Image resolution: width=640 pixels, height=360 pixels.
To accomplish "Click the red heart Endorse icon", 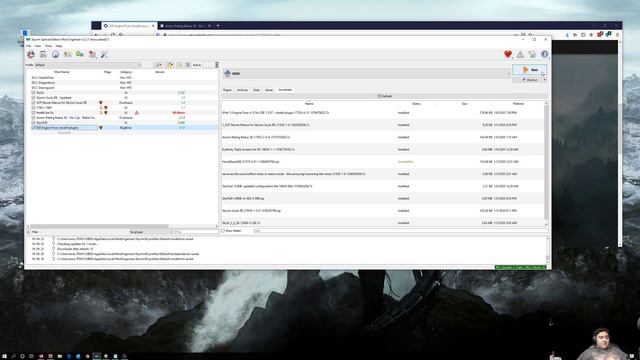I will pos(508,54).
